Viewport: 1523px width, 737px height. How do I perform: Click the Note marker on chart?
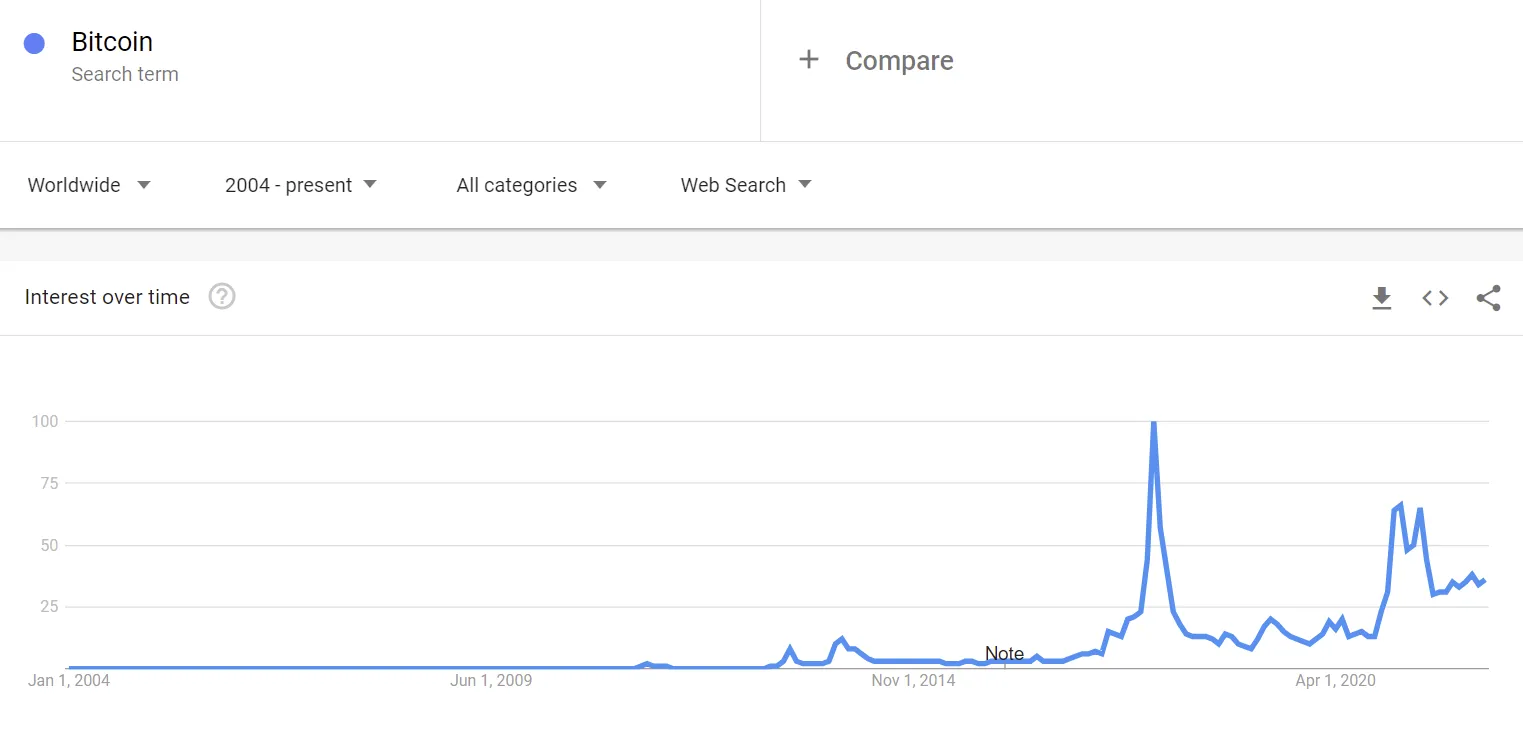pos(1004,654)
